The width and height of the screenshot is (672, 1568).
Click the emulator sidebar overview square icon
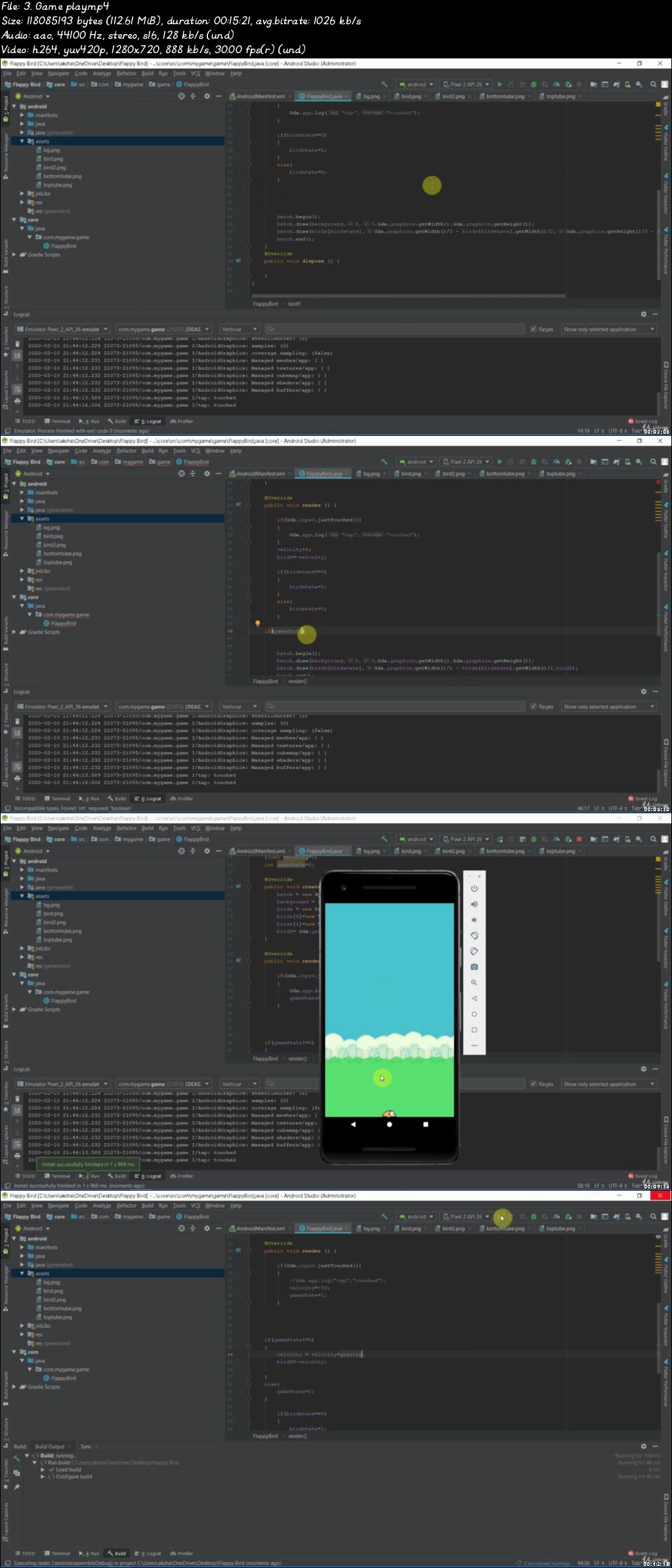coord(474,1030)
